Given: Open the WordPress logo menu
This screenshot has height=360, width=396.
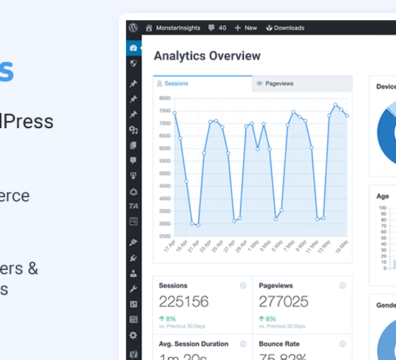Looking at the screenshot, I should coord(133,28).
